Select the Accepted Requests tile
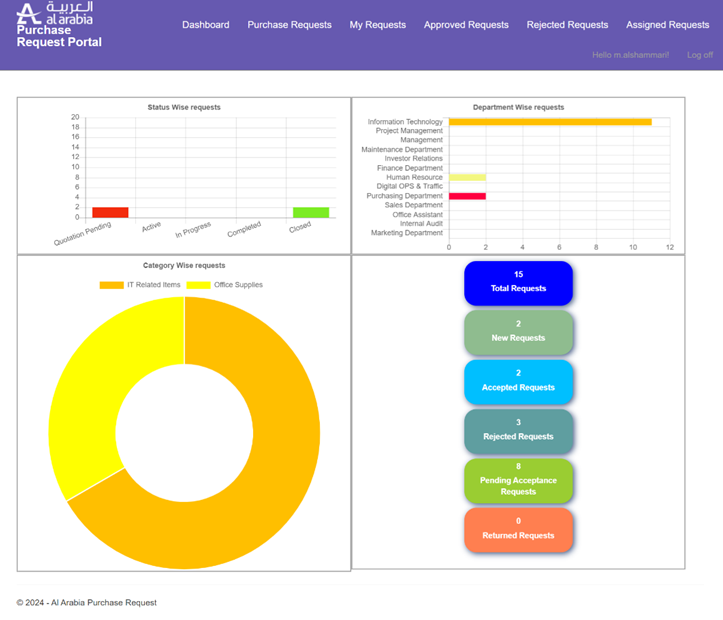 (x=518, y=381)
